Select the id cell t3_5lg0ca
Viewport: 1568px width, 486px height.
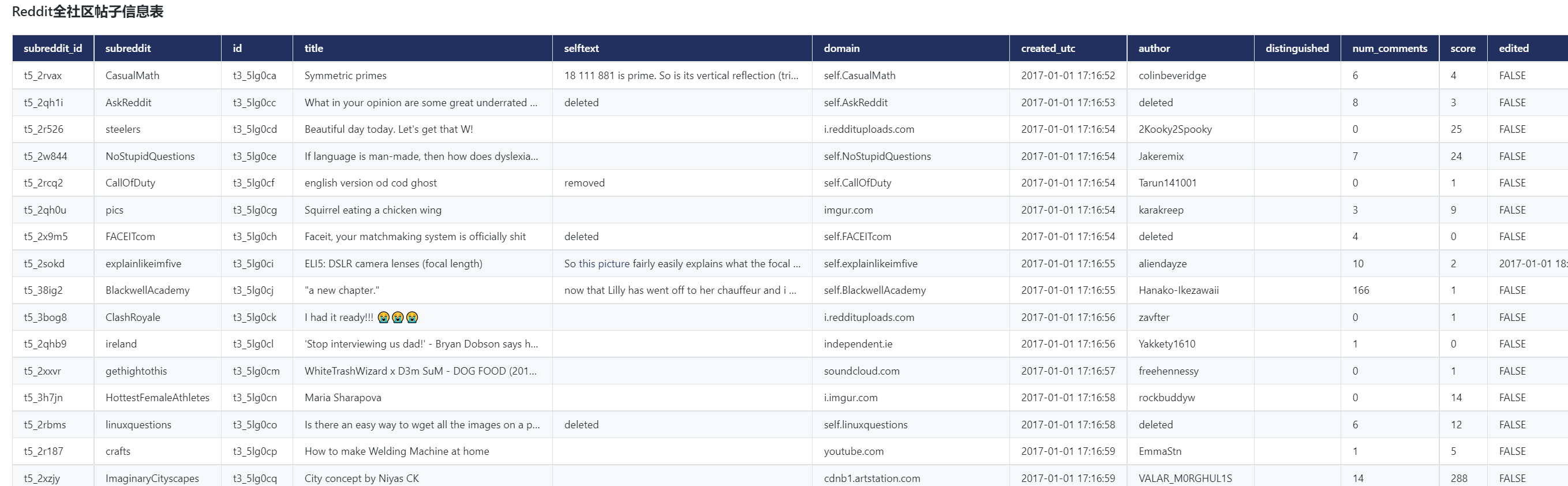257,76
